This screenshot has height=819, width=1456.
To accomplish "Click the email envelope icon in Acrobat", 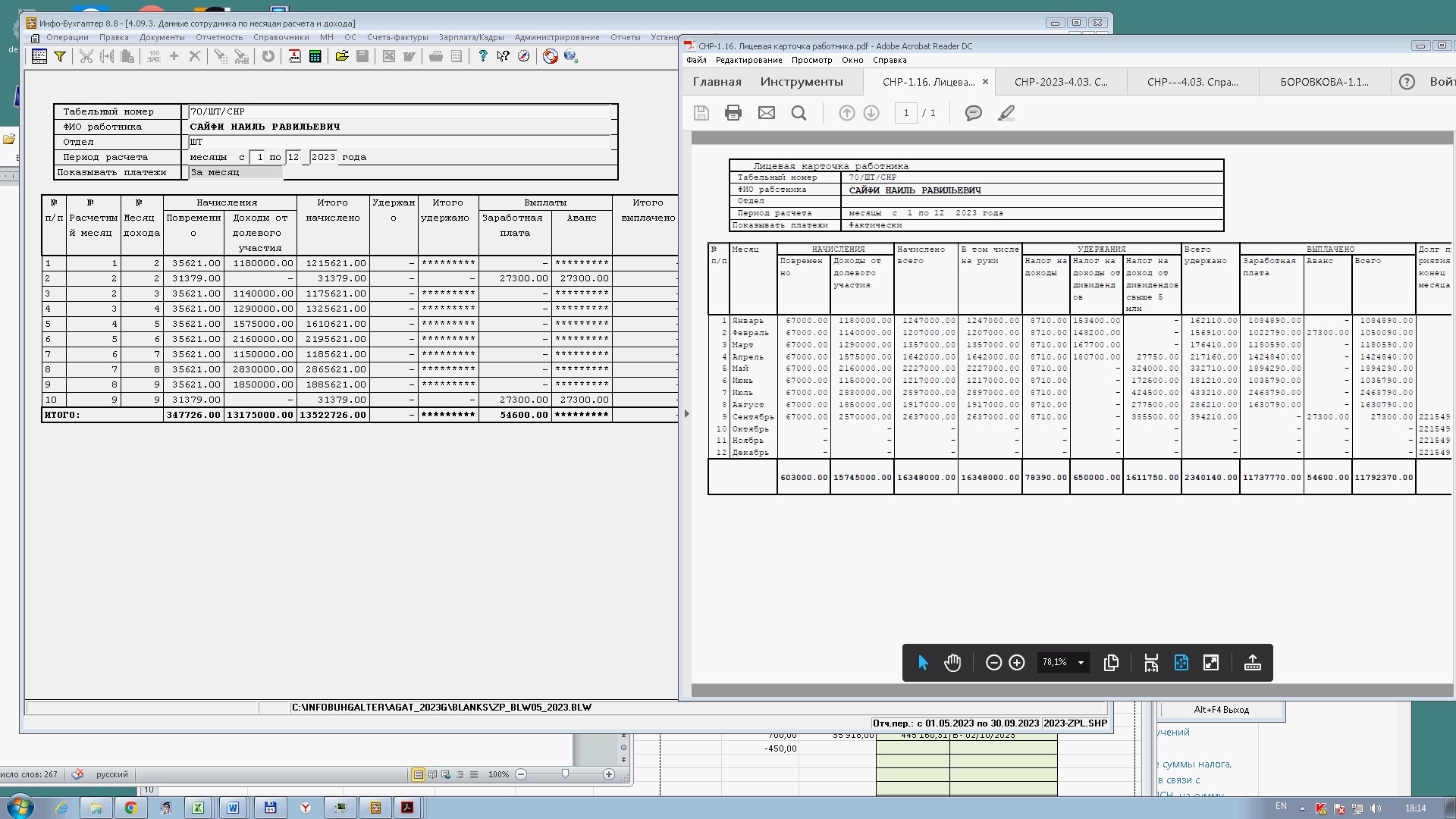I will pos(767,113).
